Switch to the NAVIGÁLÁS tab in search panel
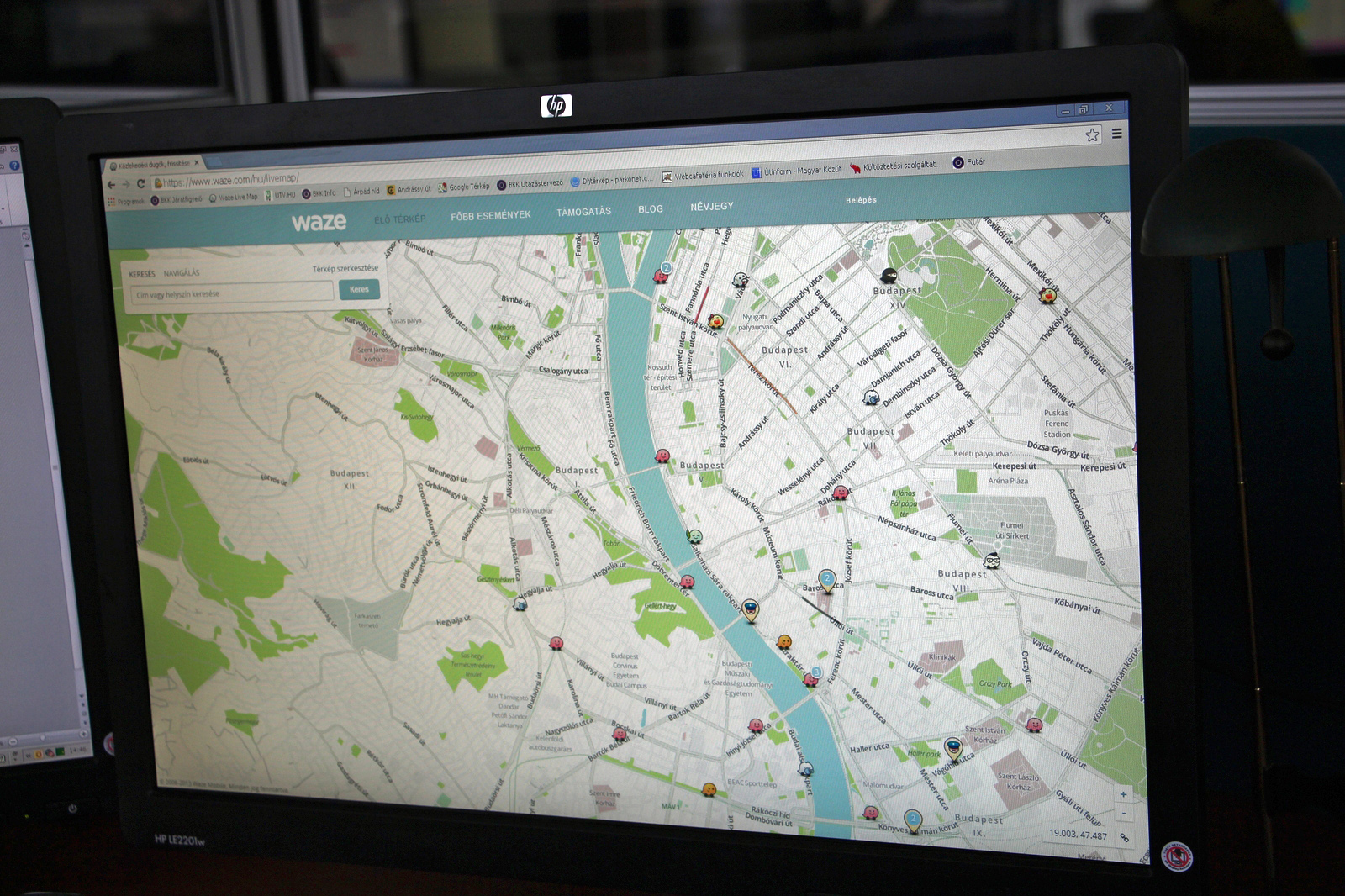 [x=182, y=273]
